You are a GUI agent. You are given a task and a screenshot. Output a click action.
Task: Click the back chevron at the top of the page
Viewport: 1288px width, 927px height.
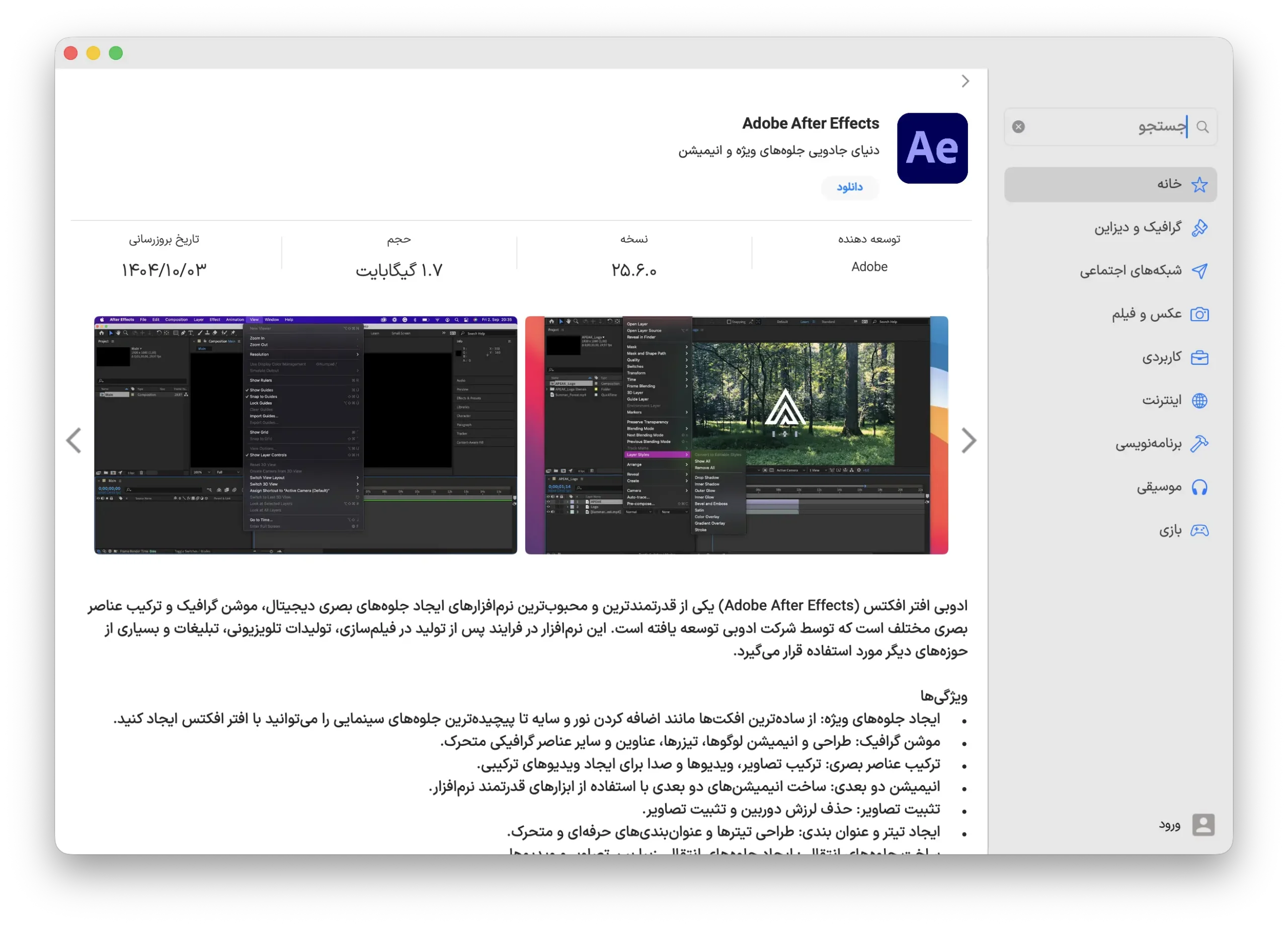point(965,81)
